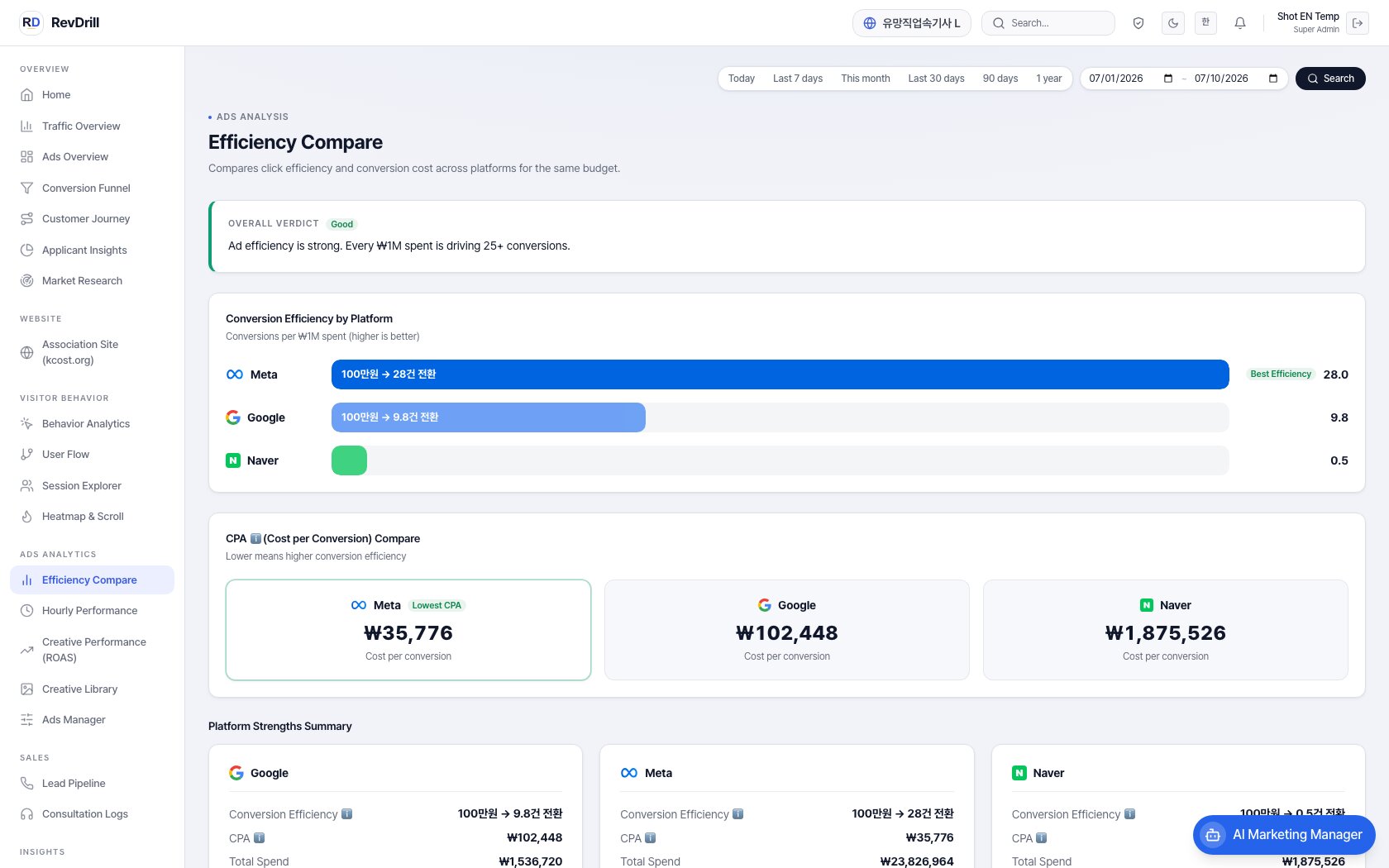Click the Market Research target icon
The width and height of the screenshot is (1389, 868).
point(27,281)
